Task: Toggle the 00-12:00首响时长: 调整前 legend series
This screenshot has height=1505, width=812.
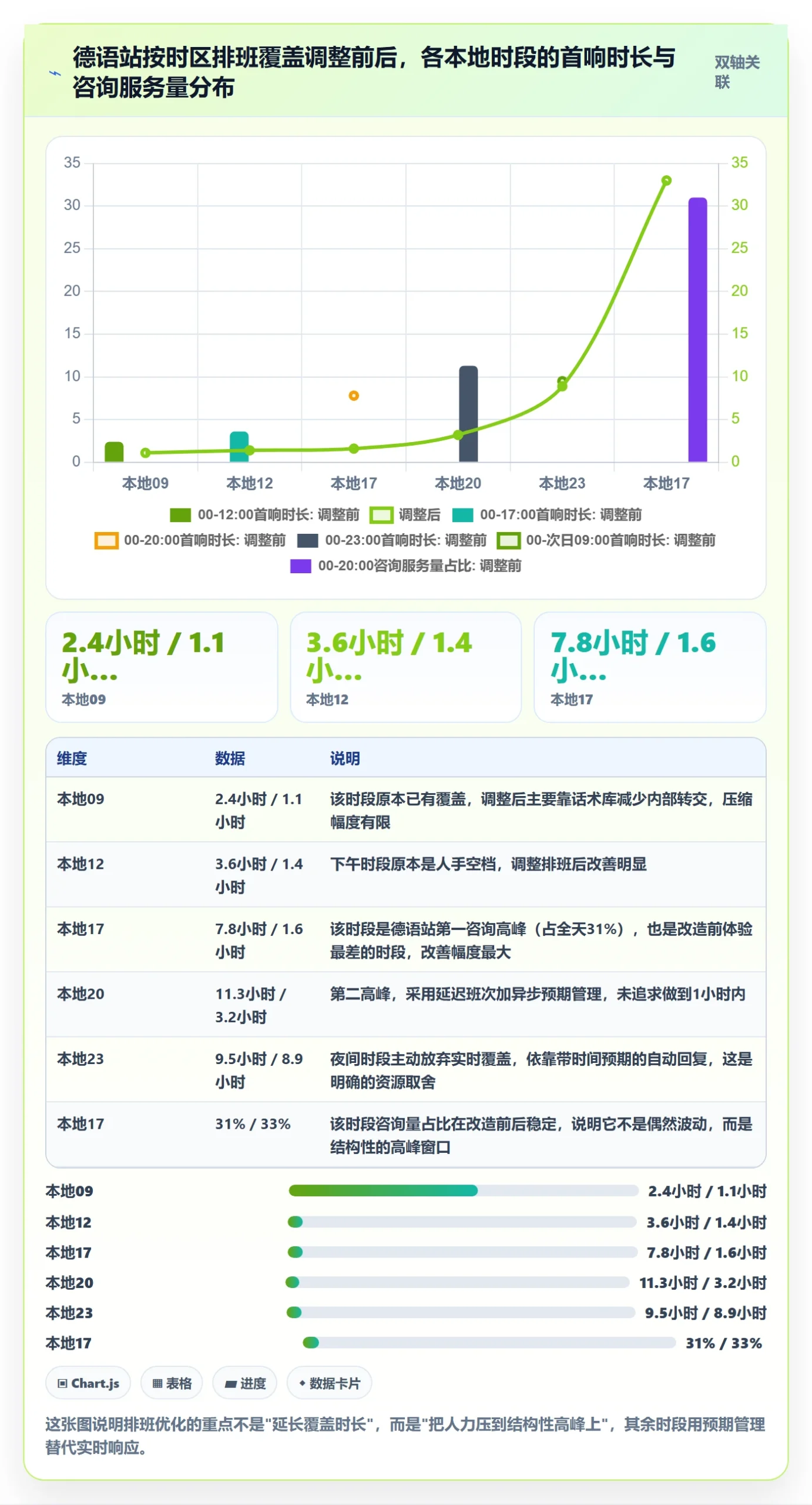Action: point(264,514)
